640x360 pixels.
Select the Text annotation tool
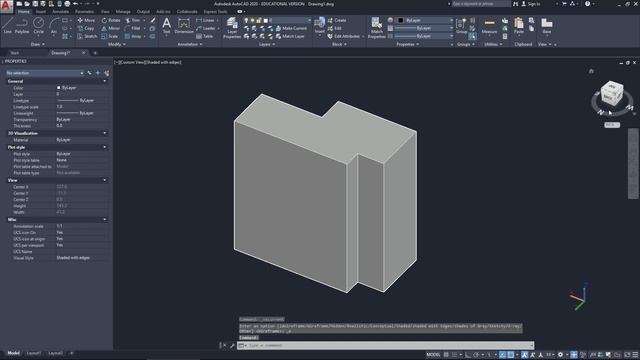coord(166,26)
